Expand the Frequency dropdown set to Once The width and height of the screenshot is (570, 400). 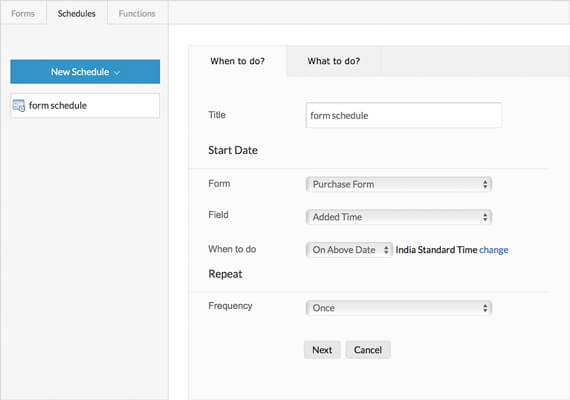click(x=399, y=308)
